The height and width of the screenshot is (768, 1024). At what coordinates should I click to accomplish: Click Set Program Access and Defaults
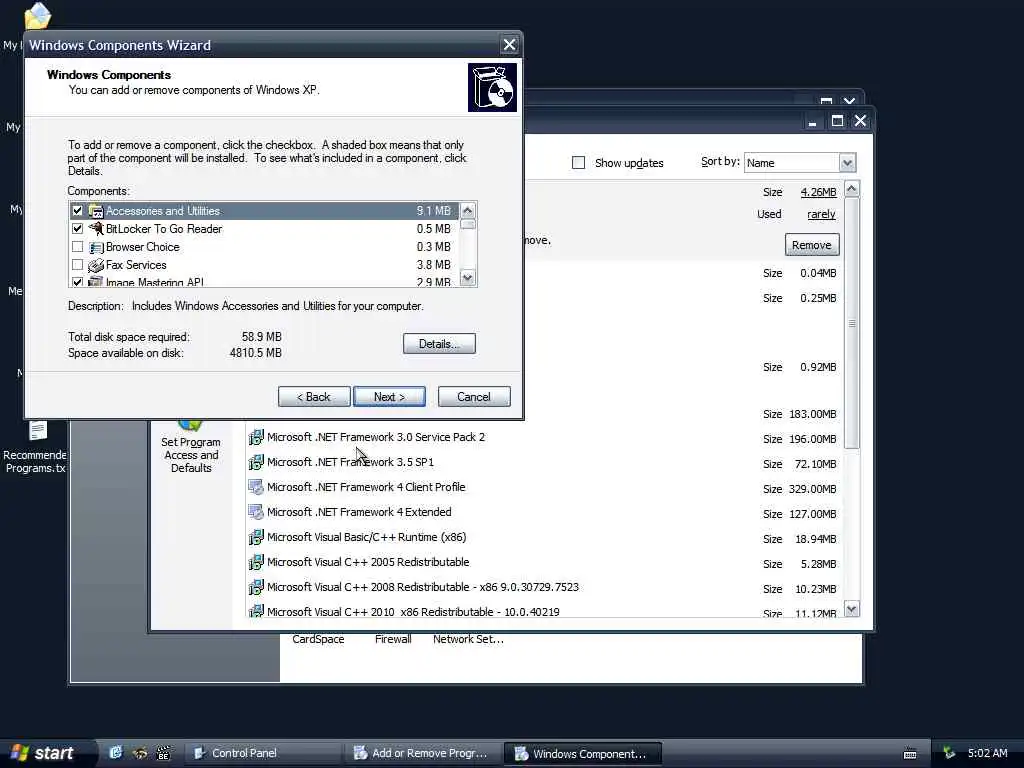point(191,447)
